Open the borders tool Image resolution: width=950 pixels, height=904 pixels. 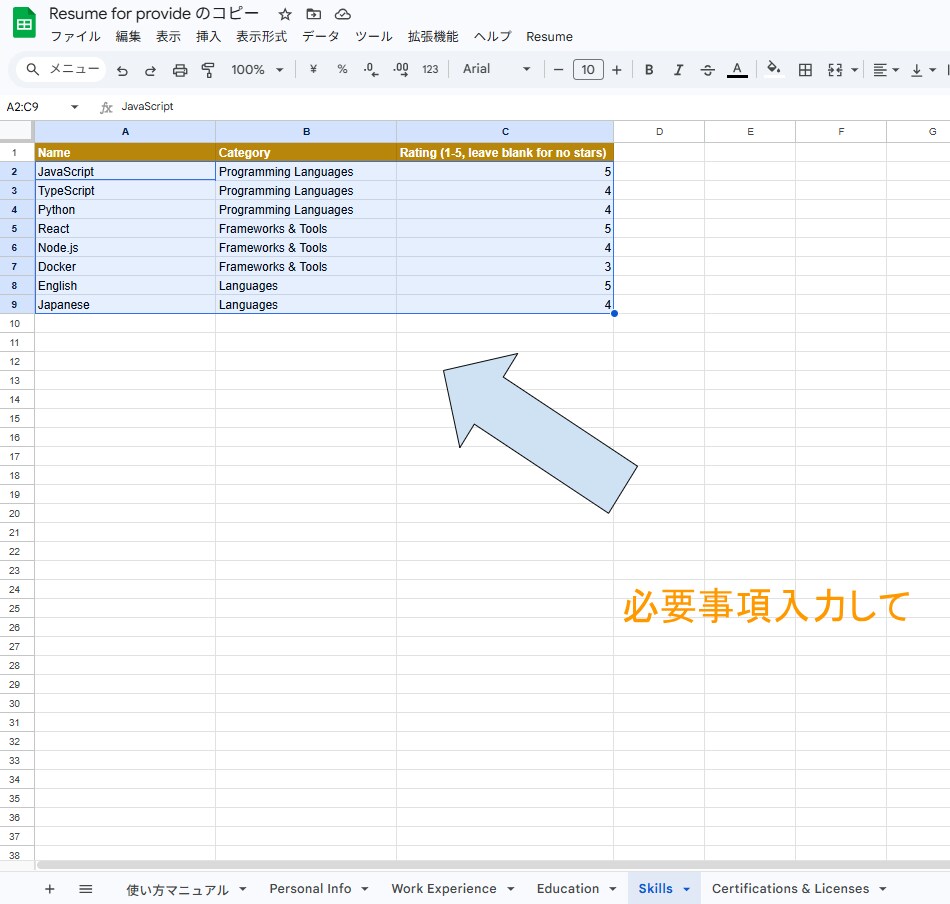point(805,70)
